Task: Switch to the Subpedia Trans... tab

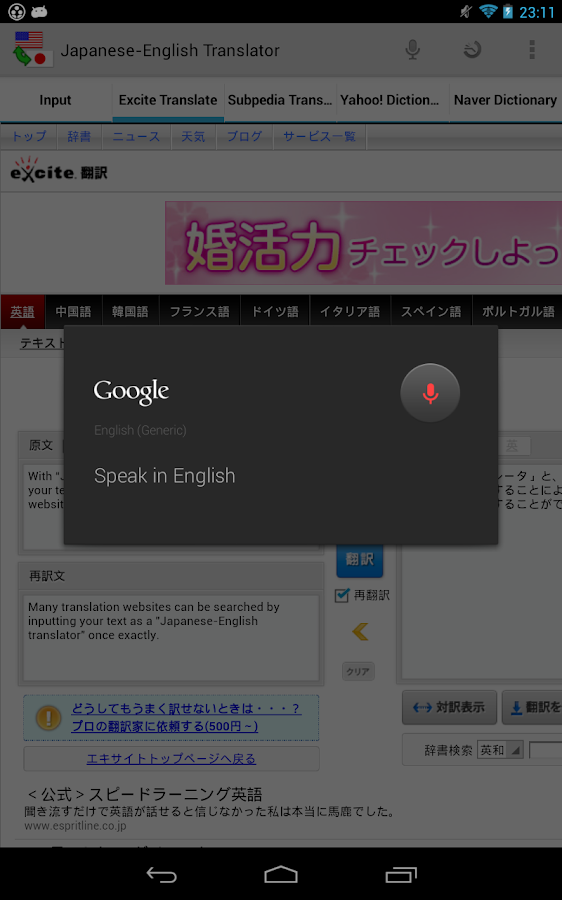Action: point(280,100)
